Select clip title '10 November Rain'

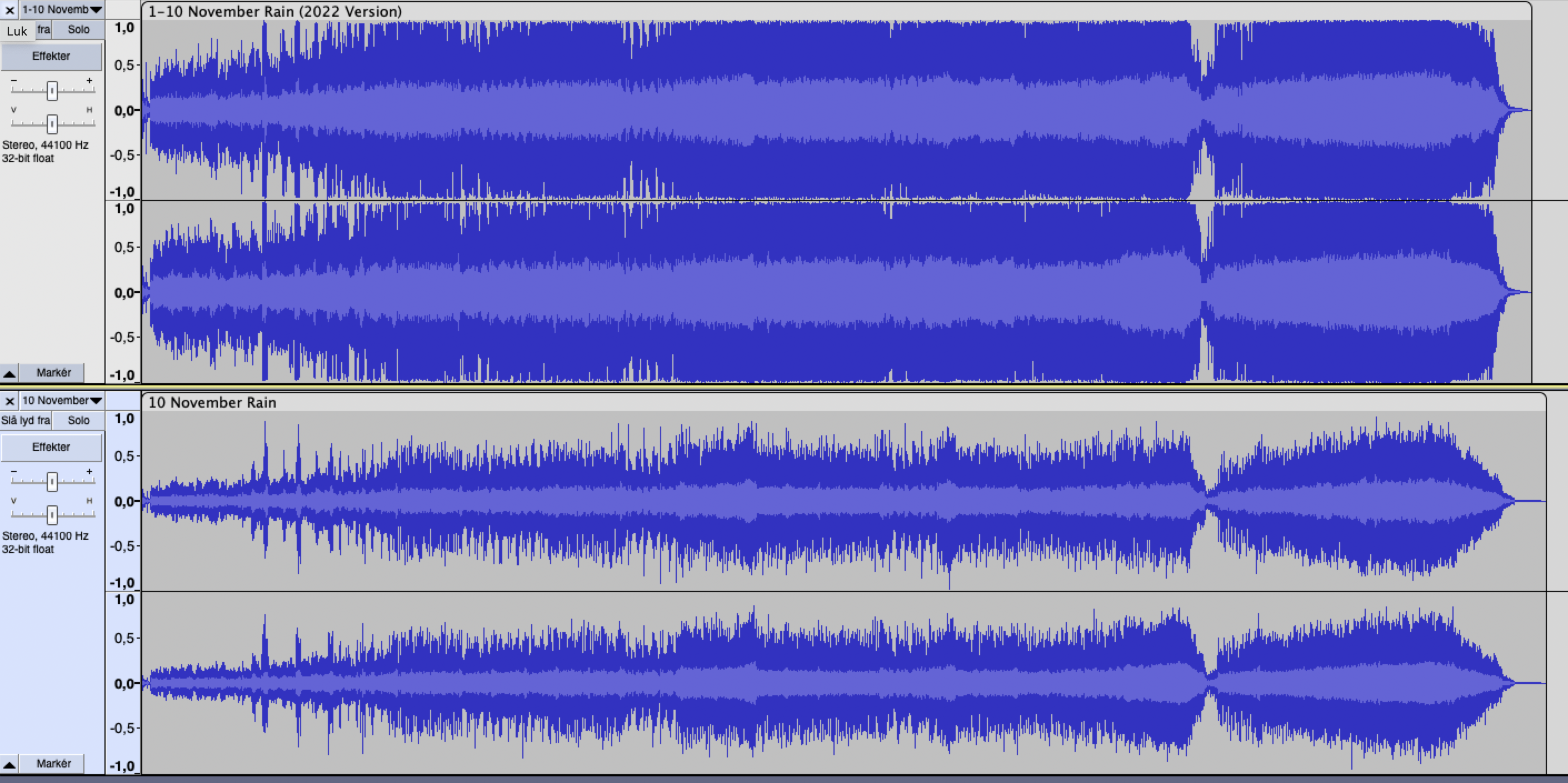[212, 403]
